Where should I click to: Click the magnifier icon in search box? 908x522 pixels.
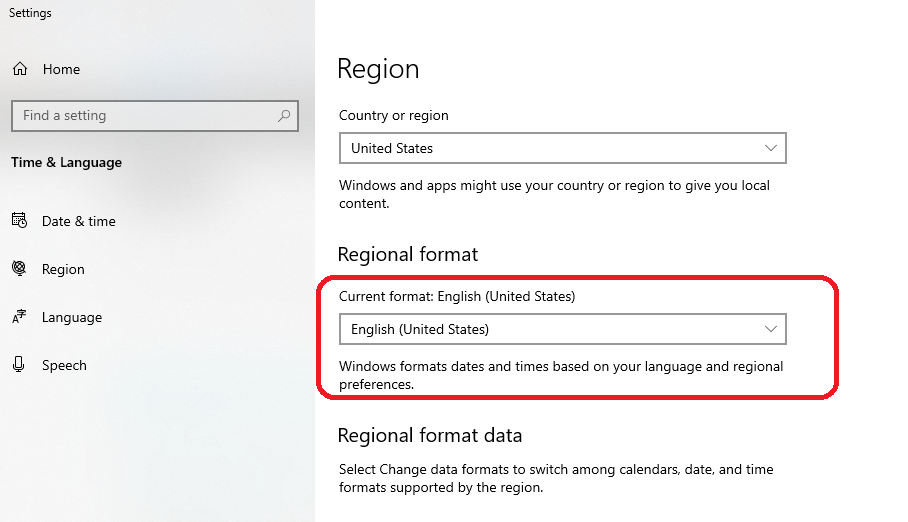[x=285, y=116]
